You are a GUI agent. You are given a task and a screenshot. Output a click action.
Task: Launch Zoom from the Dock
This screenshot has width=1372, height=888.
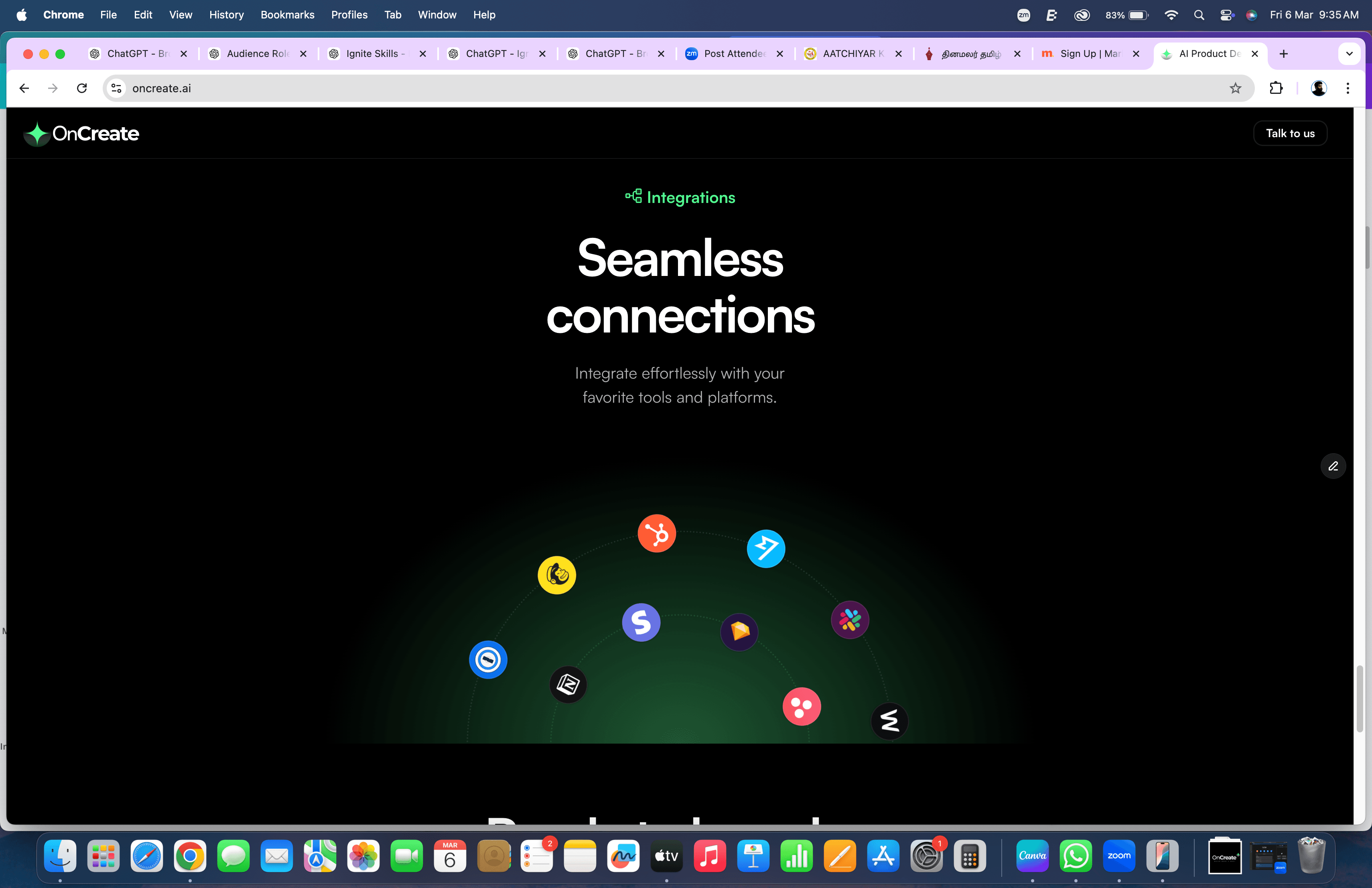click(x=1120, y=857)
